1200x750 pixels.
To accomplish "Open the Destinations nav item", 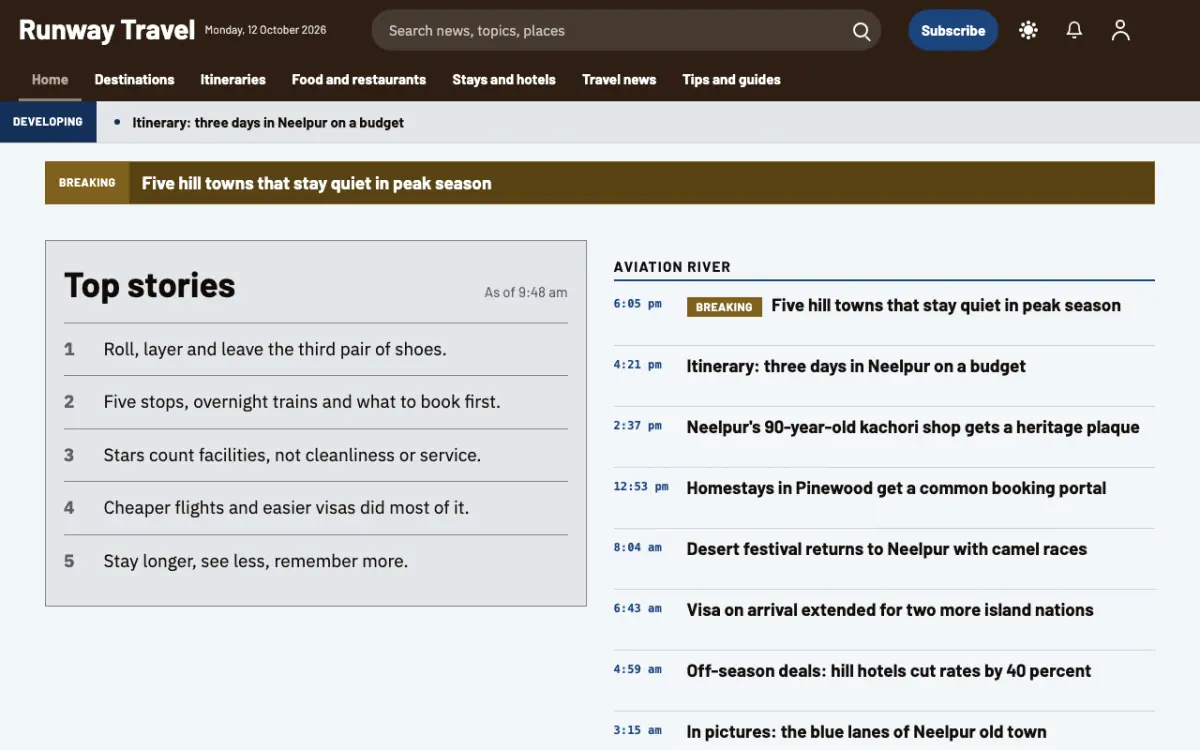I will pyautogui.click(x=134, y=80).
